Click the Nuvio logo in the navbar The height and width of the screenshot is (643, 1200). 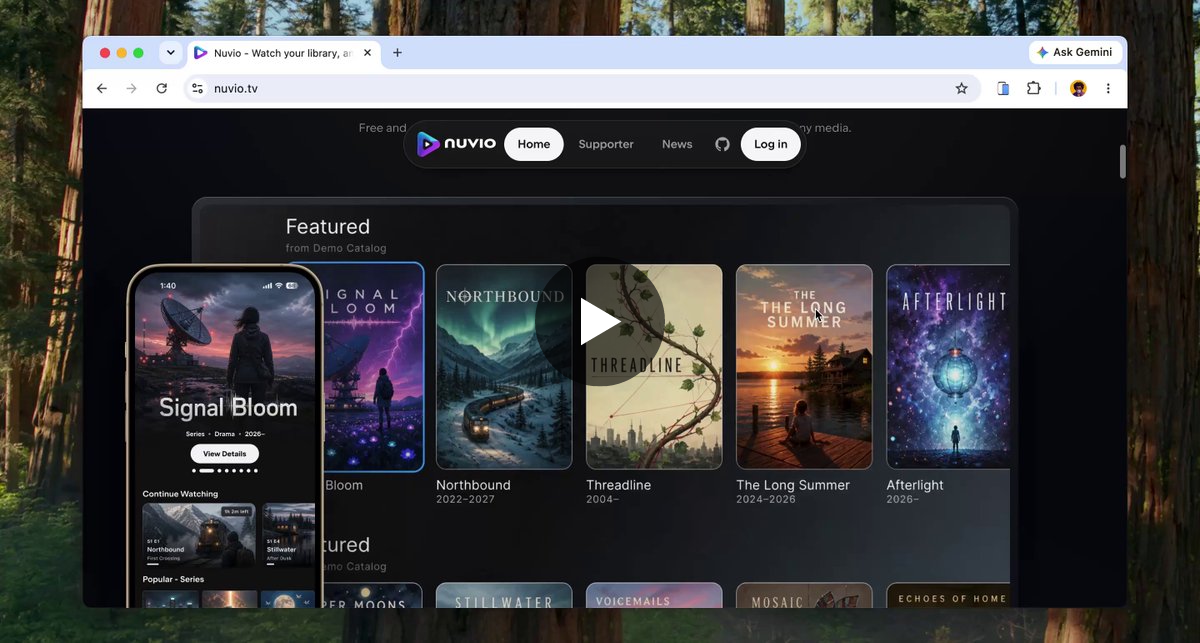[456, 144]
